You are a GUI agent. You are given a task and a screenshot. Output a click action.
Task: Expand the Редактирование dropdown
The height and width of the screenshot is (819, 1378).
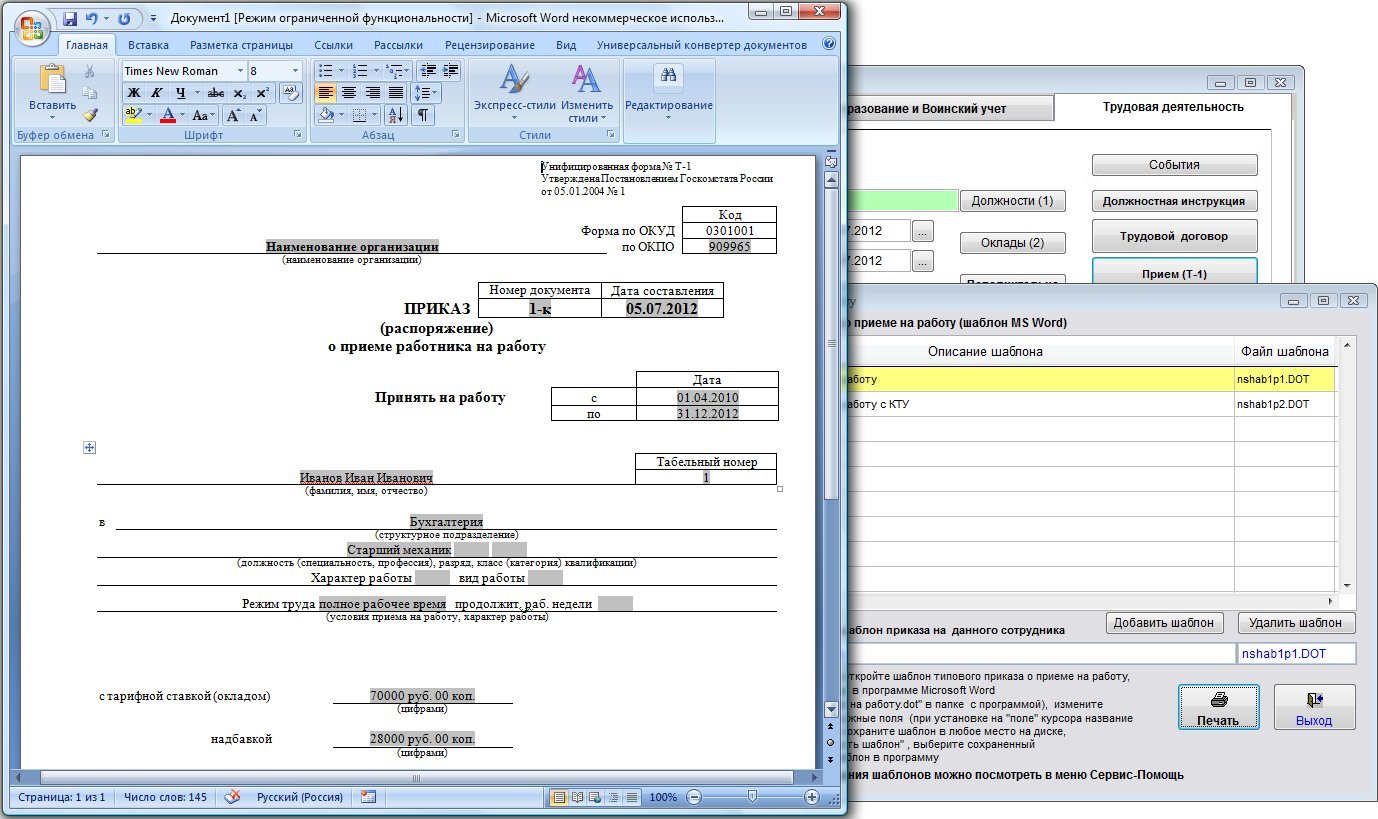668,118
